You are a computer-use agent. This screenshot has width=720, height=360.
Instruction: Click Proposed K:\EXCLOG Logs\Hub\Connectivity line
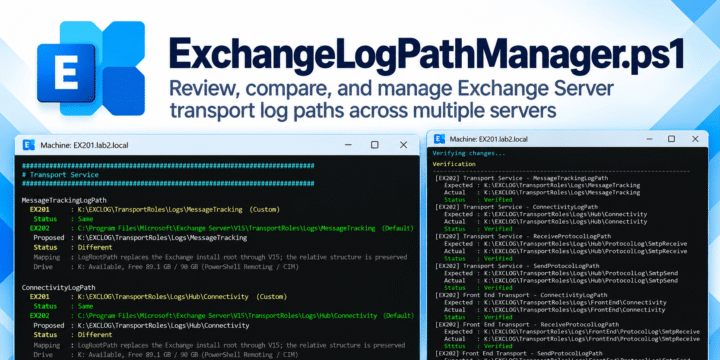[141, 326]
